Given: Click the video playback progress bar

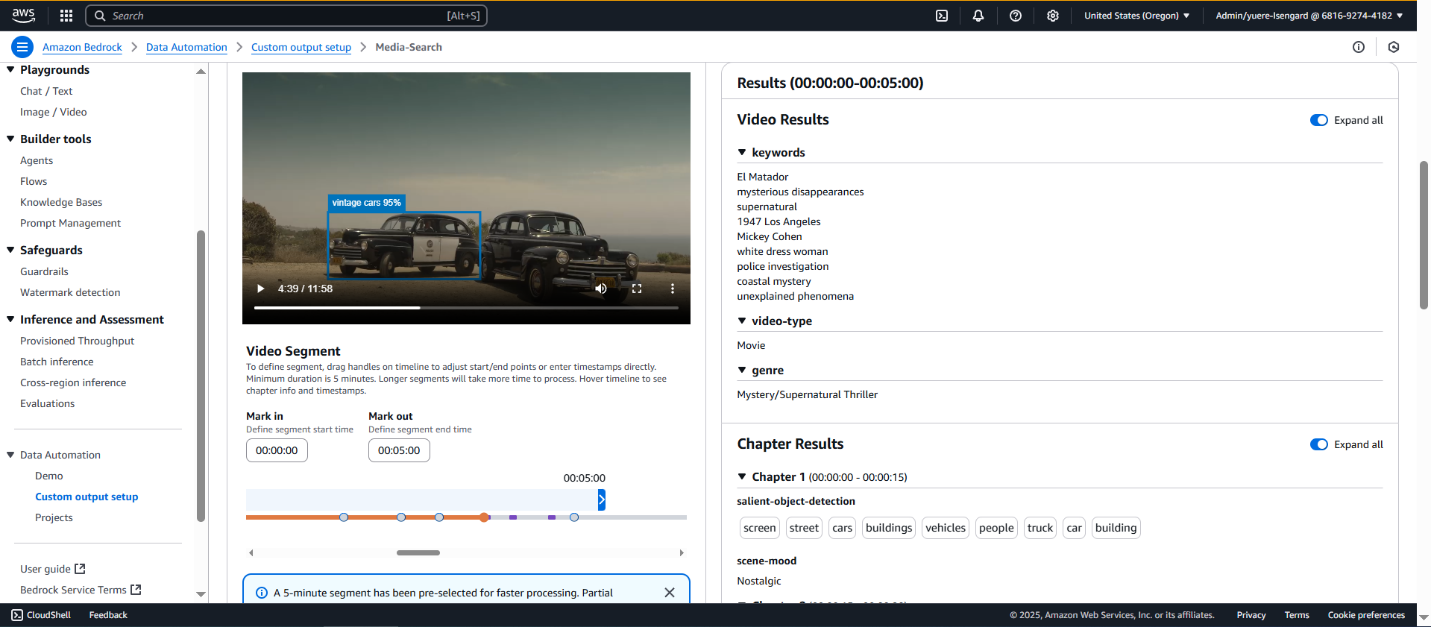Looking at the screenshot, I should pyautogui.click(x=465, y=308).
